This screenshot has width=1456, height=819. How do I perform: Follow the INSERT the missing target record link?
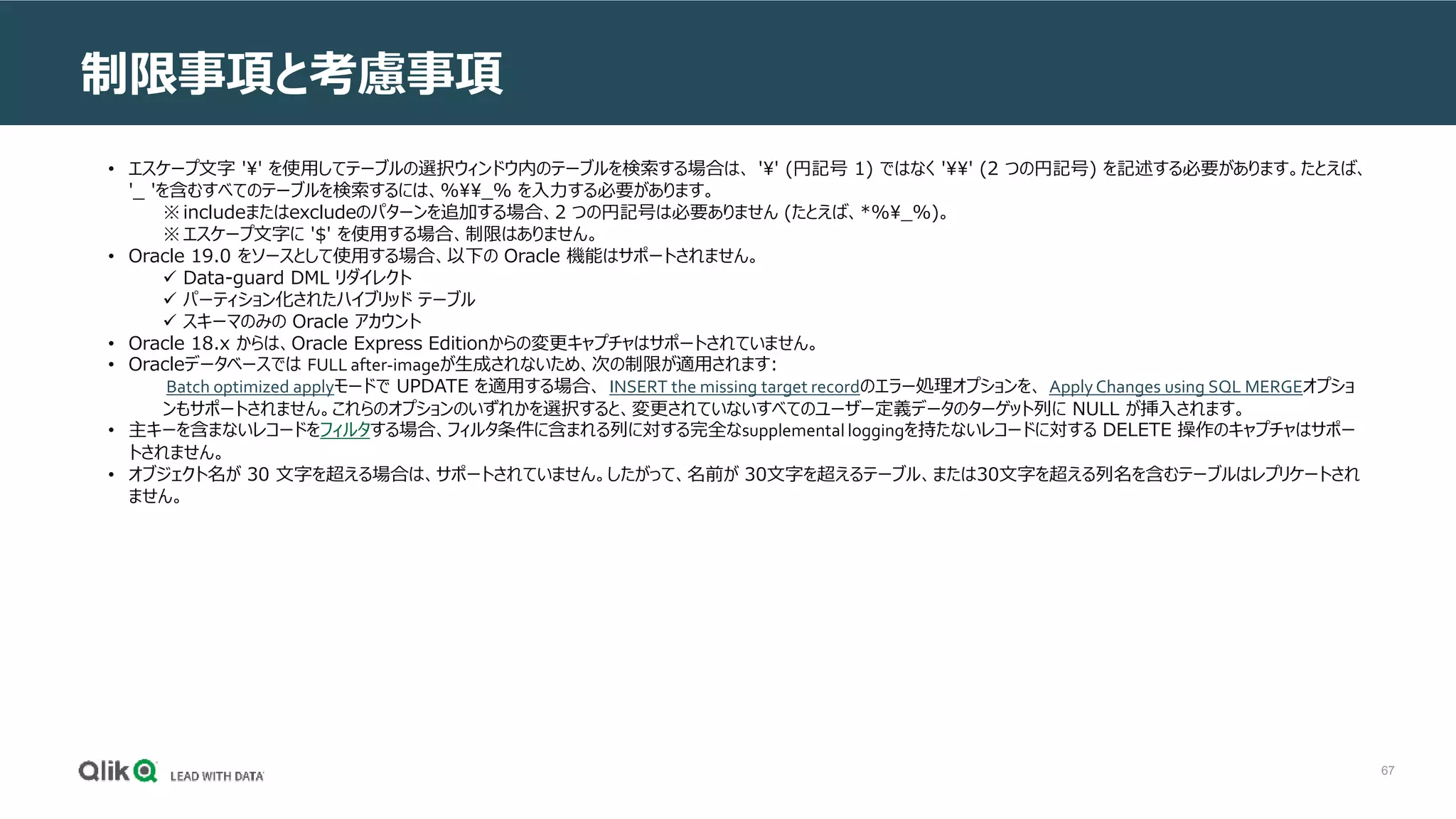[x=734, y=387]
